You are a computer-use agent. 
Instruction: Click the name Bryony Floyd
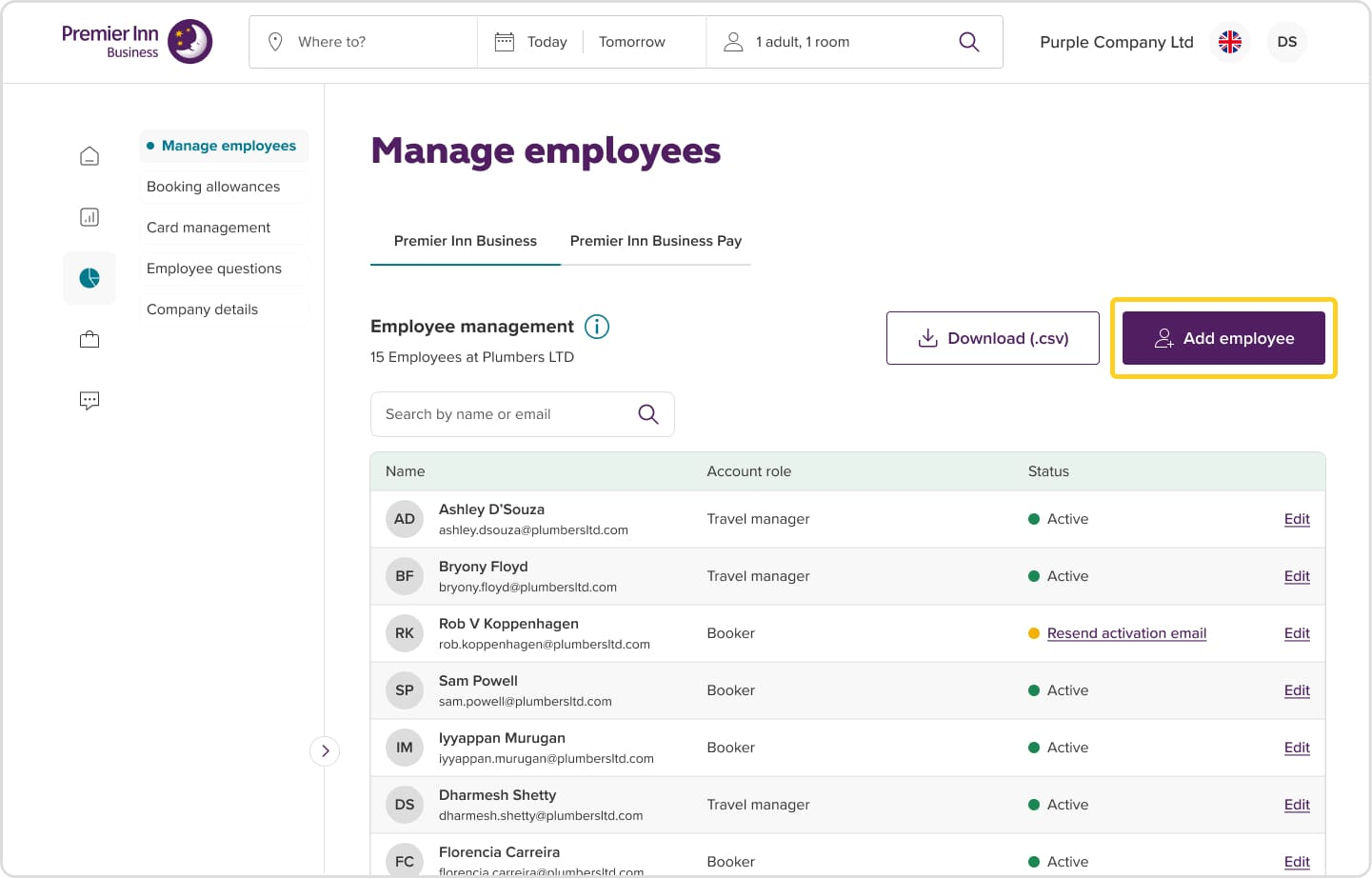point(483,567)
